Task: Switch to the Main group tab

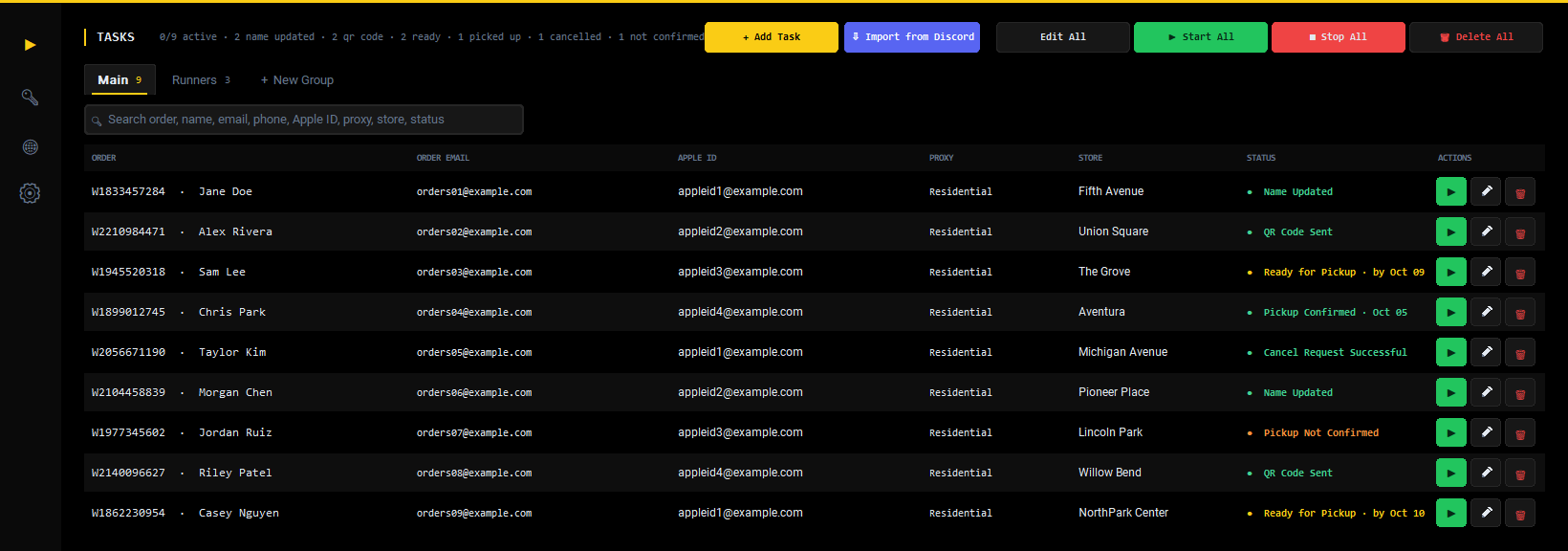Action: coord(119,79)
